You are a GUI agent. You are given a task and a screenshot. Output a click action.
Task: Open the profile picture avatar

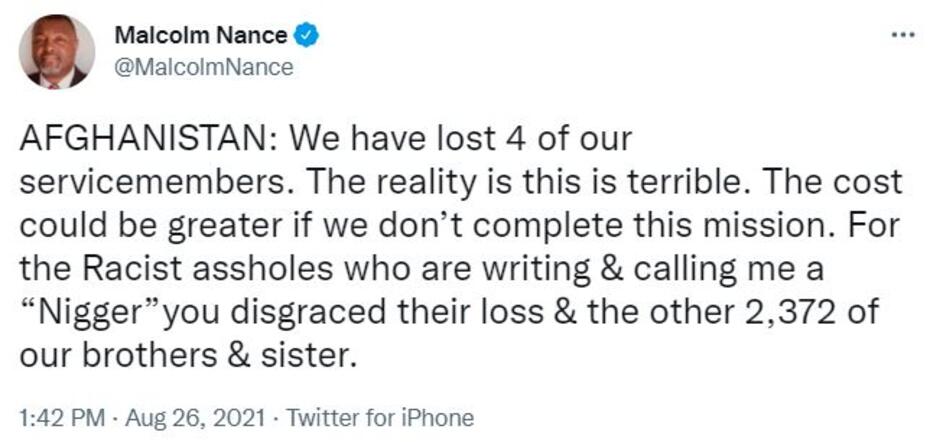(x=57, y=52)
